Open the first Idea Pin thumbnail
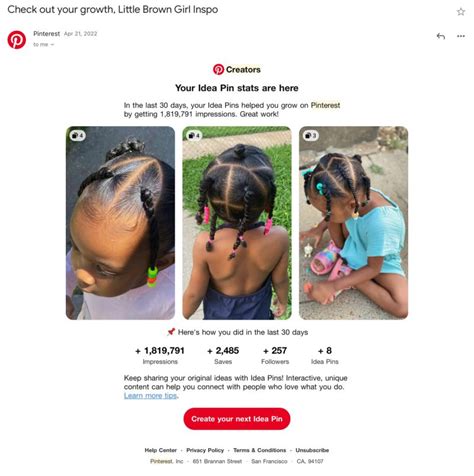 tap(120, 223)
